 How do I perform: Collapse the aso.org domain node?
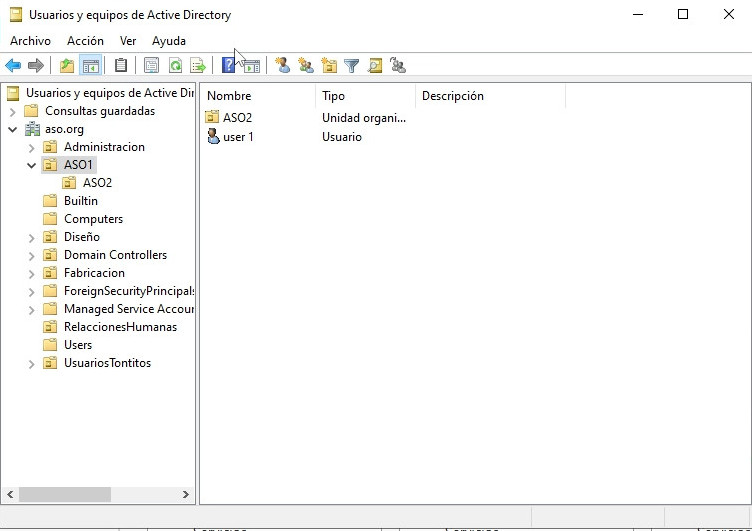[x=12, y=129]
